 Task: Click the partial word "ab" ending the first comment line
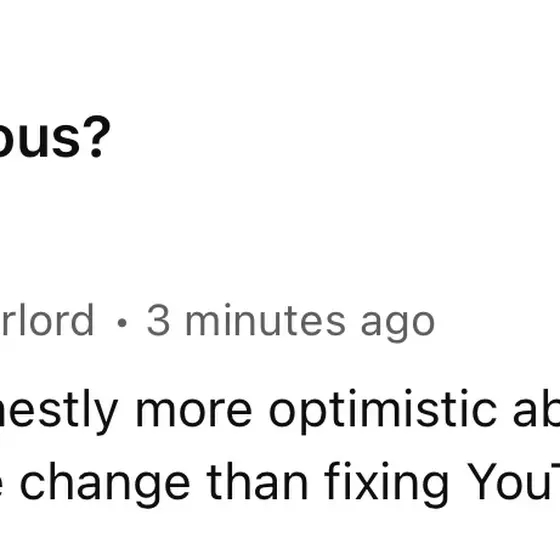coord(536,409)
